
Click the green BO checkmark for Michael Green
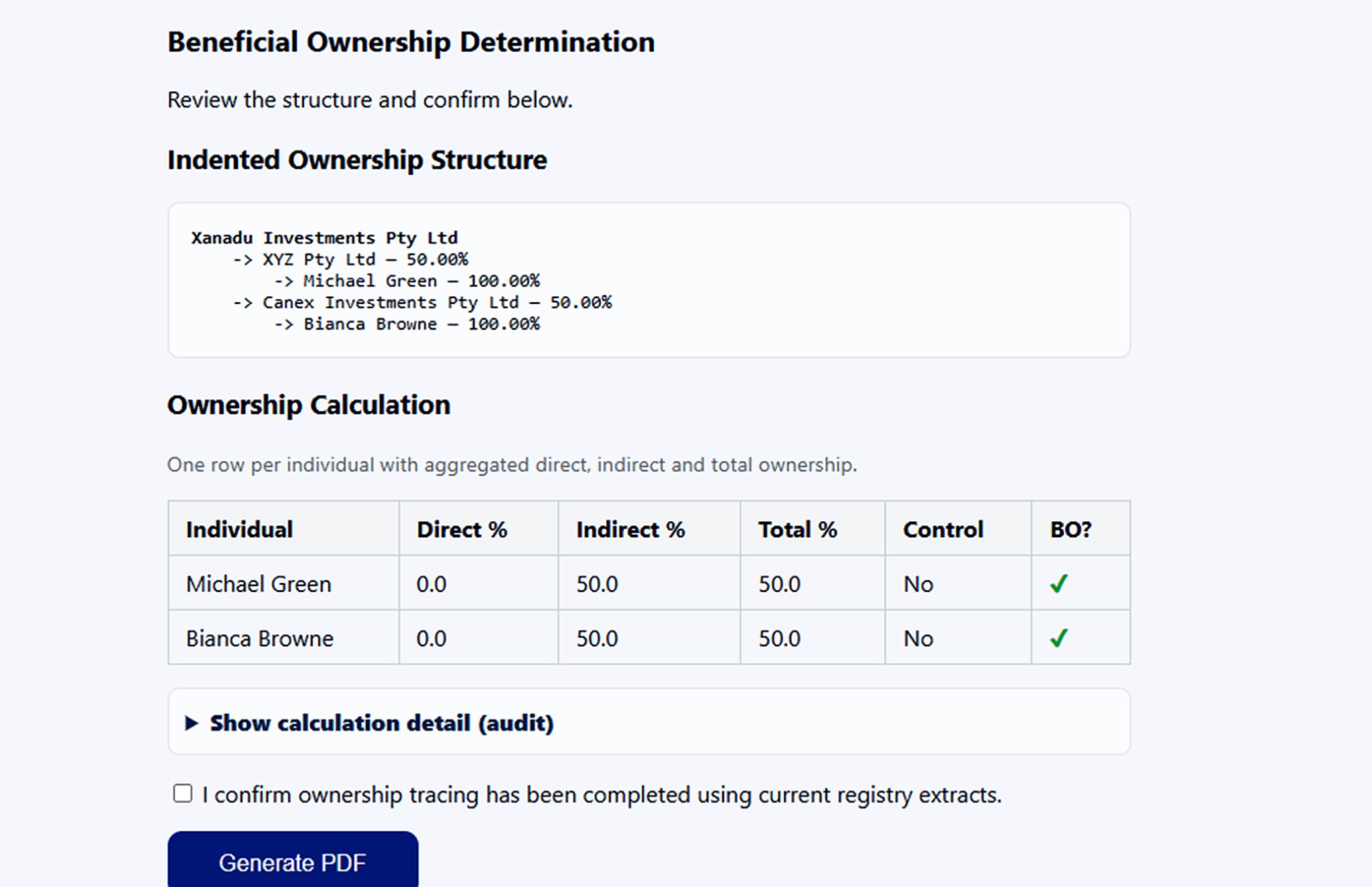point(1058,584)
